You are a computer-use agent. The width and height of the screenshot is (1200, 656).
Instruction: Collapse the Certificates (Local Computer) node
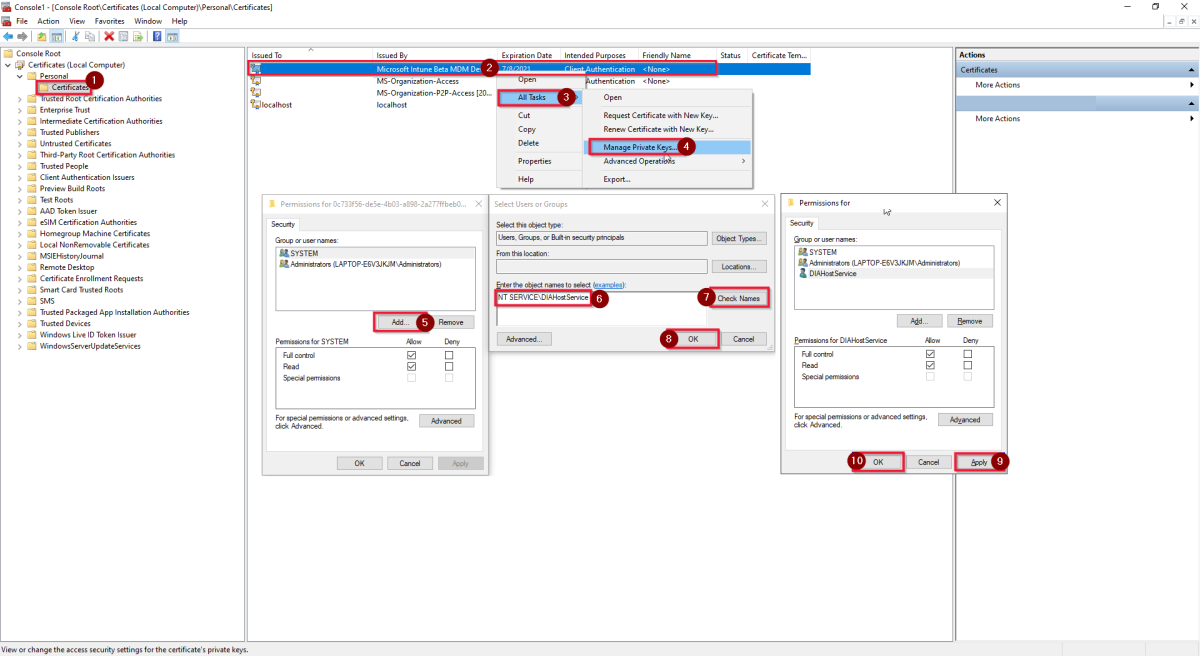tap(8, 65)
